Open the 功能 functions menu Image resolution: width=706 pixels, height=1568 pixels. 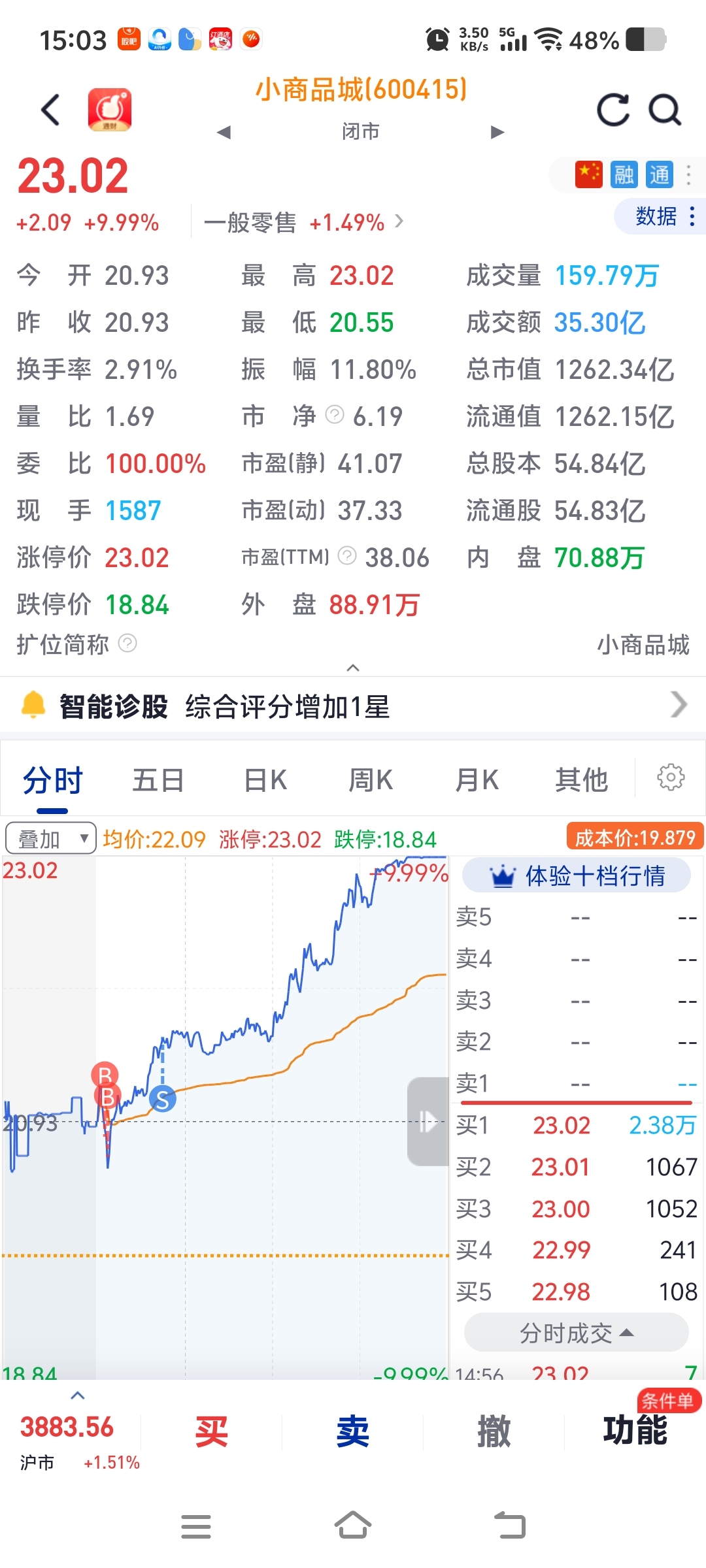point(635,1429)
